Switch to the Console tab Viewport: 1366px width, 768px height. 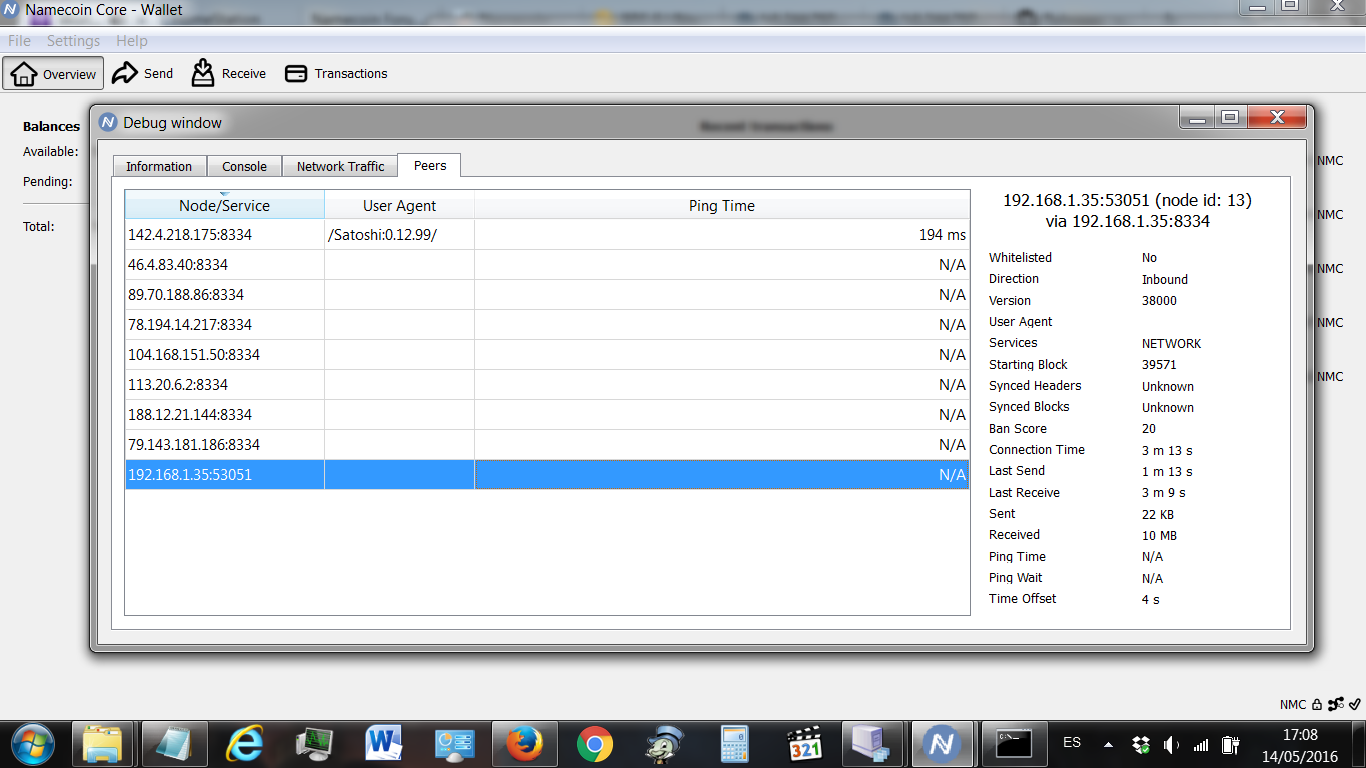[x=244, y=166]
